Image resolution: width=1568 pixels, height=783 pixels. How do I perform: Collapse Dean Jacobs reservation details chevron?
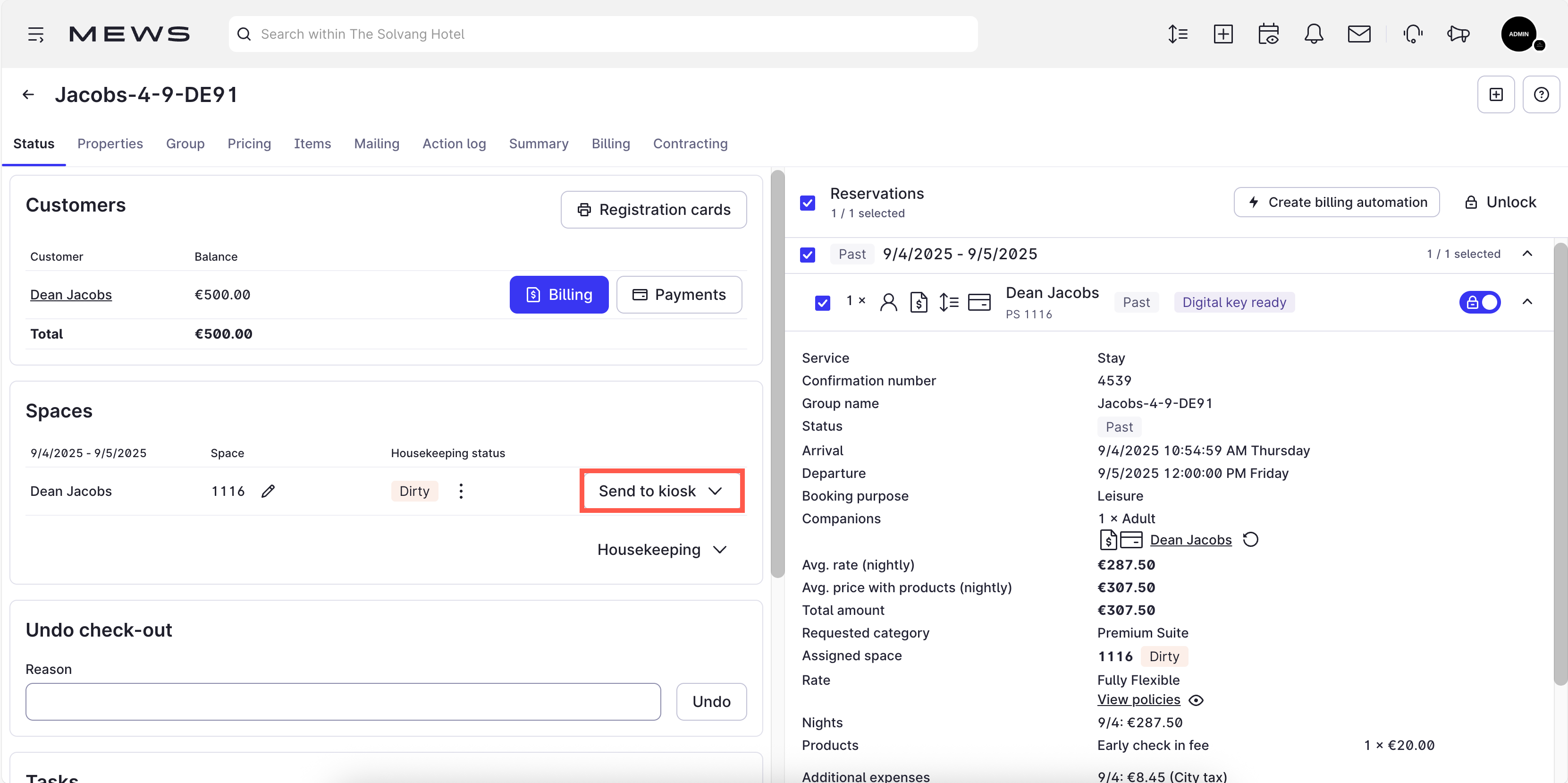pyautogui.click(x=1526, y=301)
